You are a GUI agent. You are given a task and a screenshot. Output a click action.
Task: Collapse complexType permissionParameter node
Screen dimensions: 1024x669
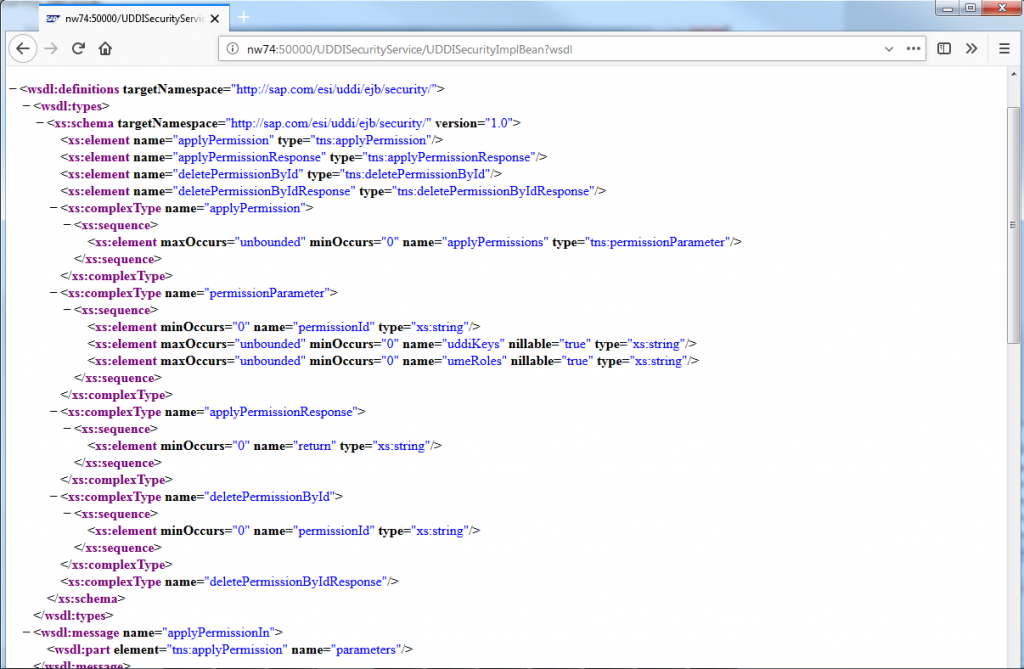click(54, 293)
